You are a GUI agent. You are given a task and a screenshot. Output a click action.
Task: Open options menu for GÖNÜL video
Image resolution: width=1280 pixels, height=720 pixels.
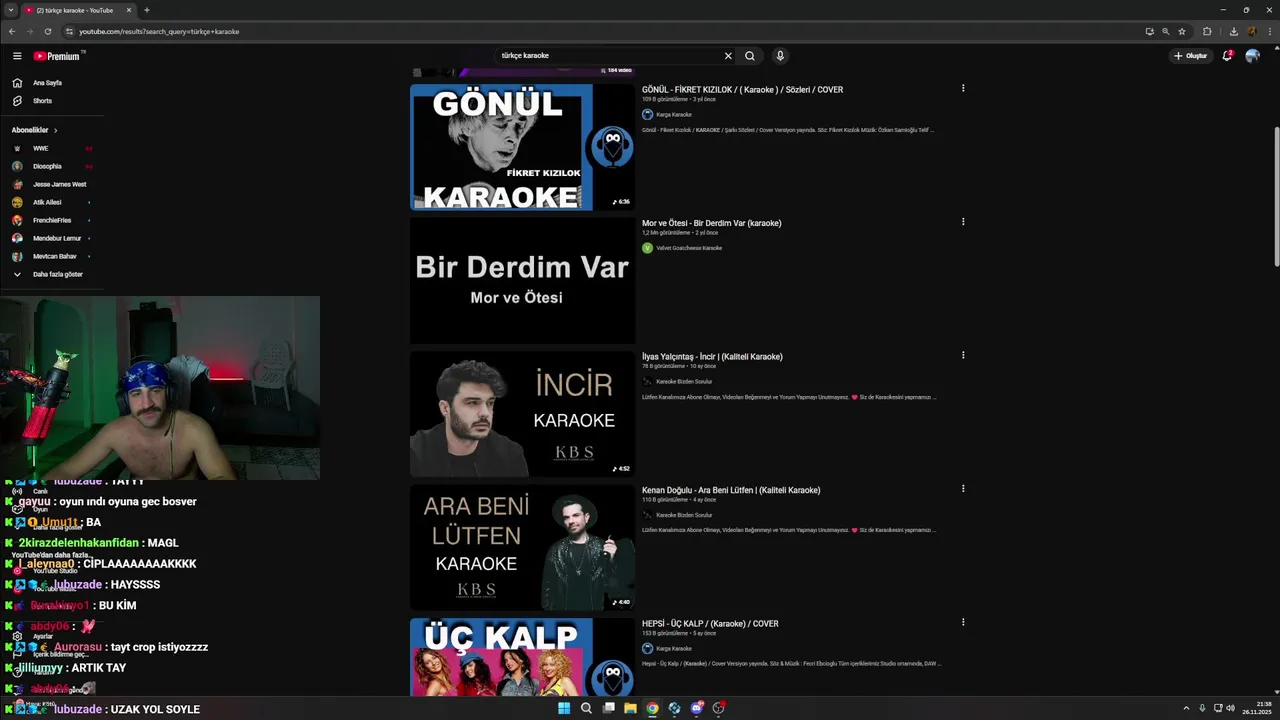(x=963, y=88)
